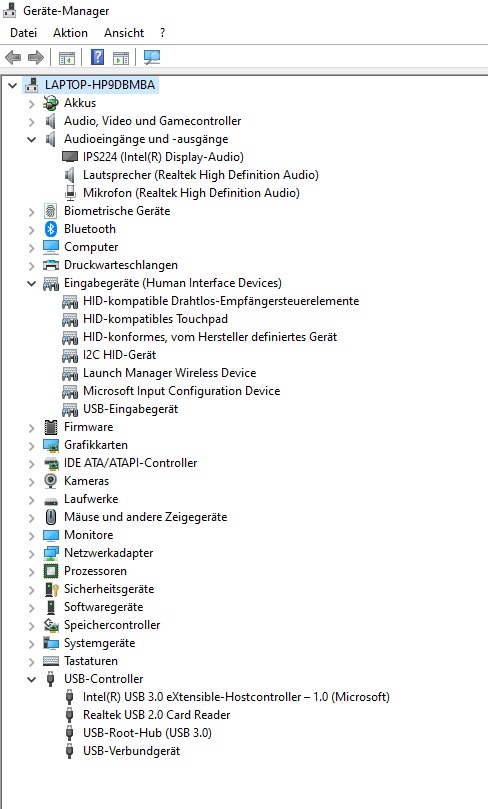The height and width of the screenshot is (809, 488).
Task: Expand the Computer category
Action: (31, 247)
